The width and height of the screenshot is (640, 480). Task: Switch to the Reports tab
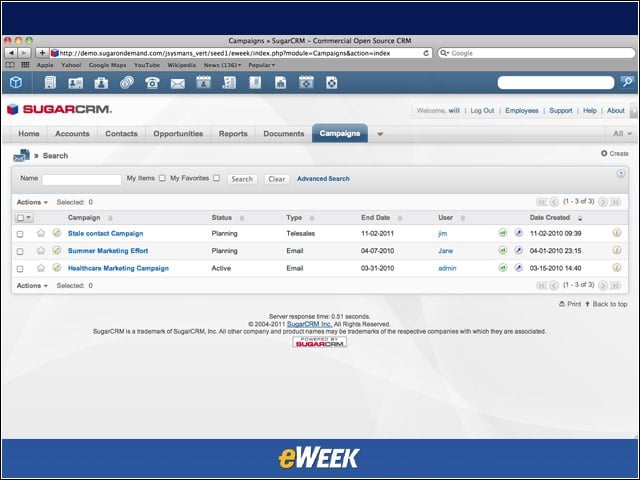pyautogui.click(x=233, y=133)
